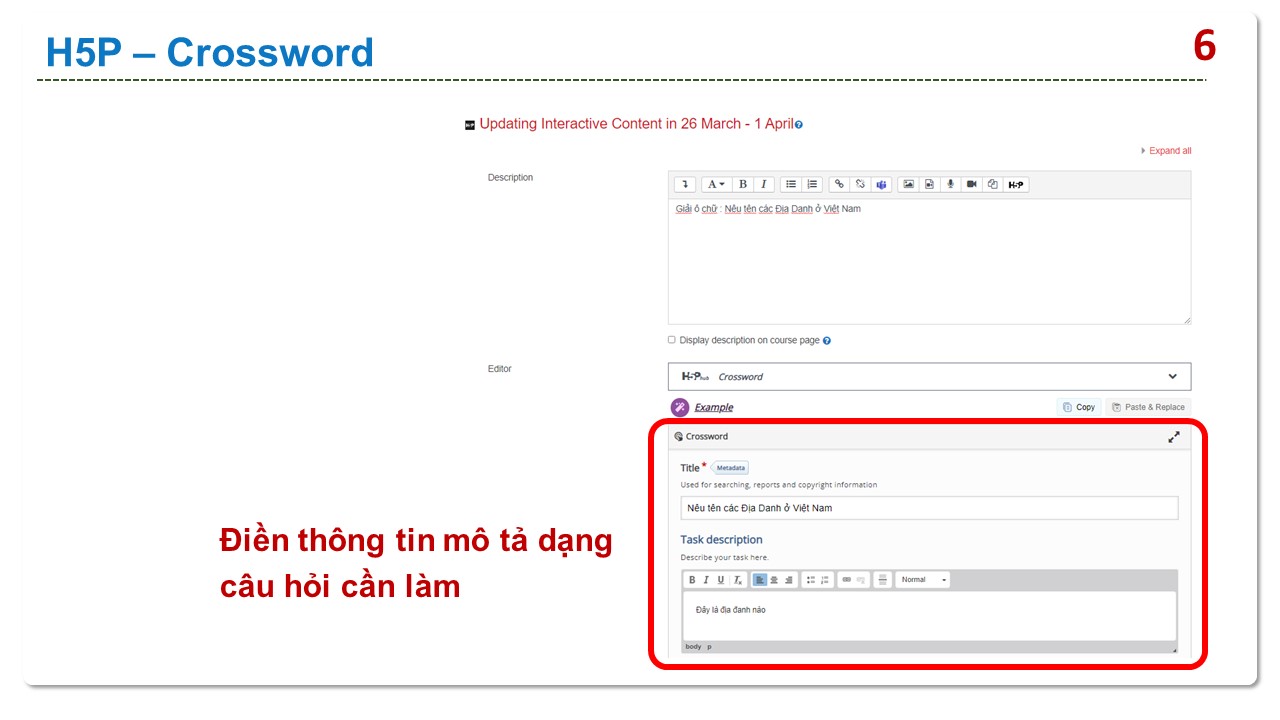Click the Metadata tag next to Title

click(730, 468)
